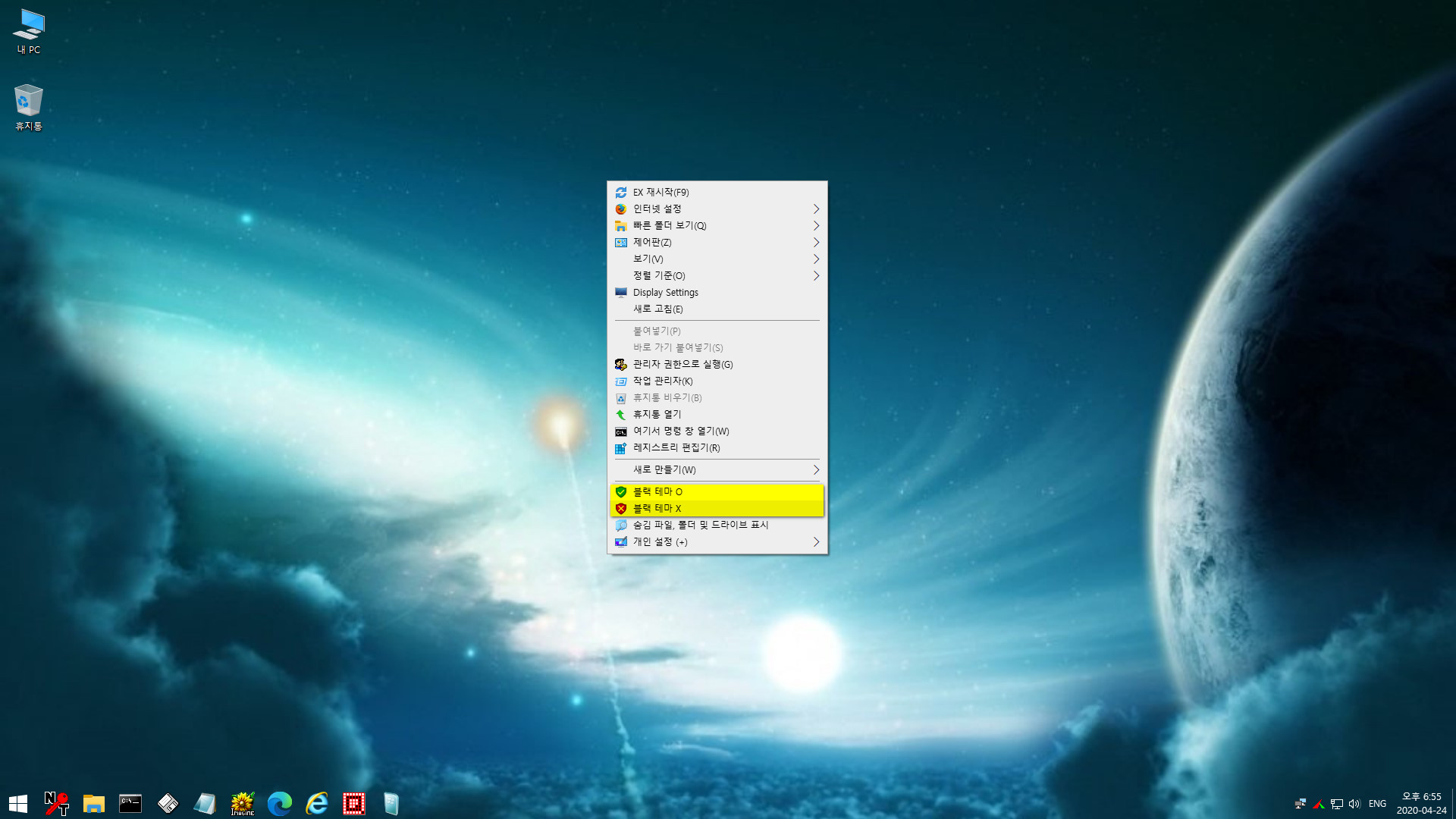Enable 블랙 테마 O option
Viewport: 1456px width, 819px height.
click(717, 492)
